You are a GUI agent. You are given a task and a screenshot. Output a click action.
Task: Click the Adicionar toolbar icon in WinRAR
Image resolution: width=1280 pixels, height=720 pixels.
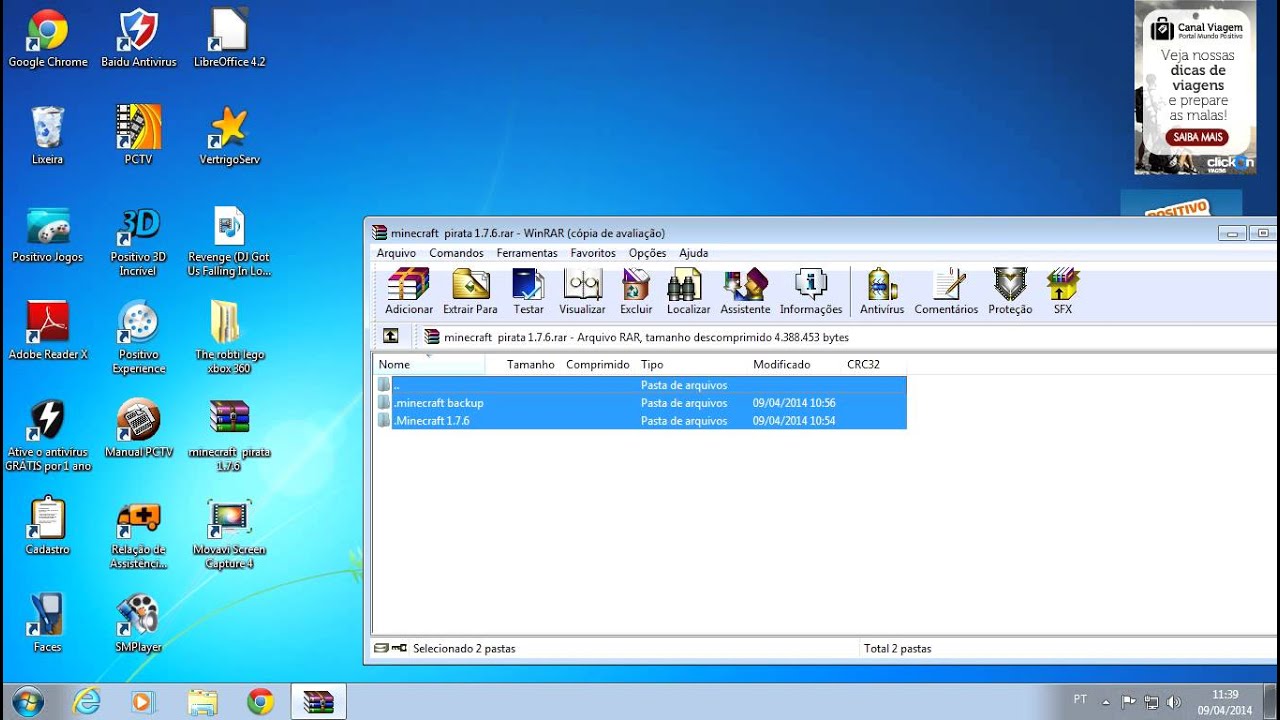click(x=408, y=291)
